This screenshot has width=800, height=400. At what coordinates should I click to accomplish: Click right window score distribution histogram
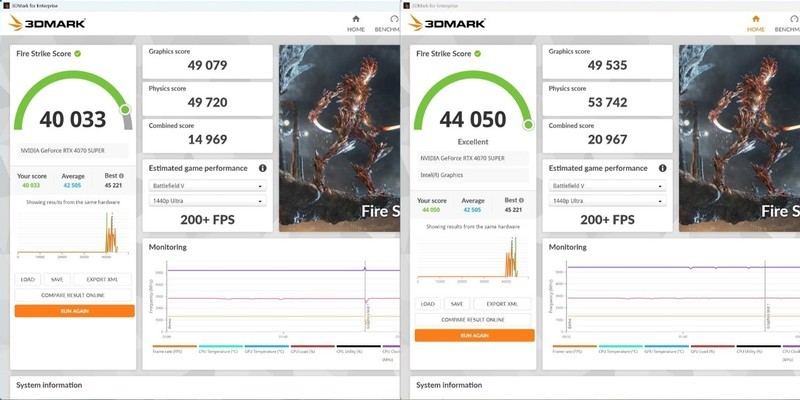click(x=473, y=258)
